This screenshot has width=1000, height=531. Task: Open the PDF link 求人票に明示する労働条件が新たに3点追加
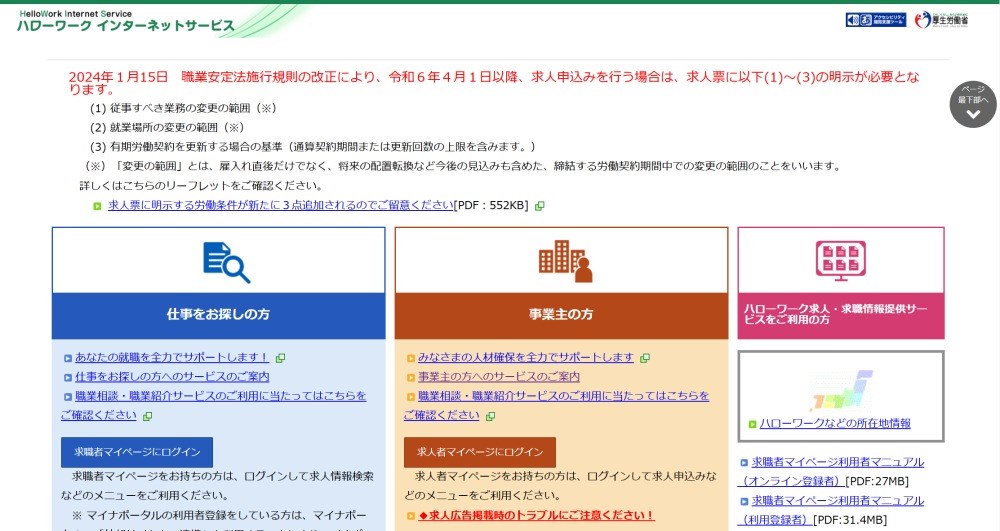tap(281, 205)
